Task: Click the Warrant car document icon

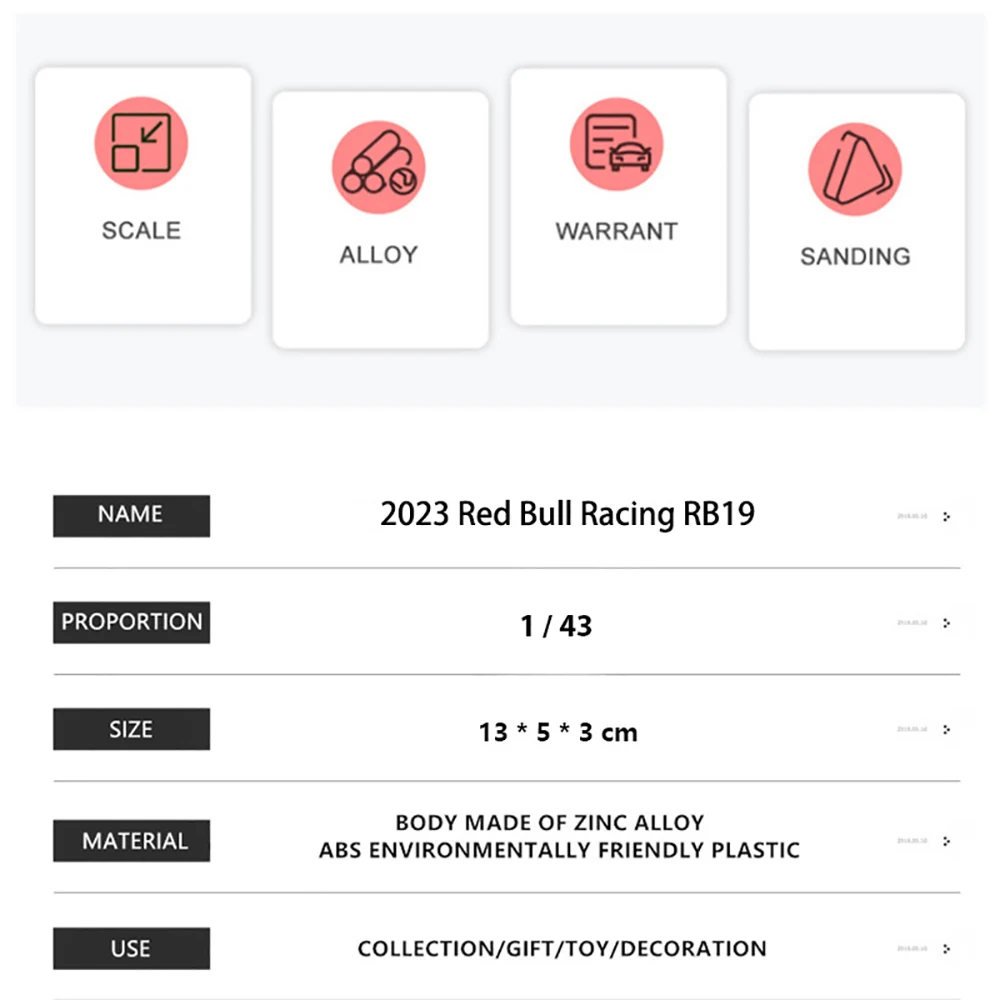Action: point(617,144)
